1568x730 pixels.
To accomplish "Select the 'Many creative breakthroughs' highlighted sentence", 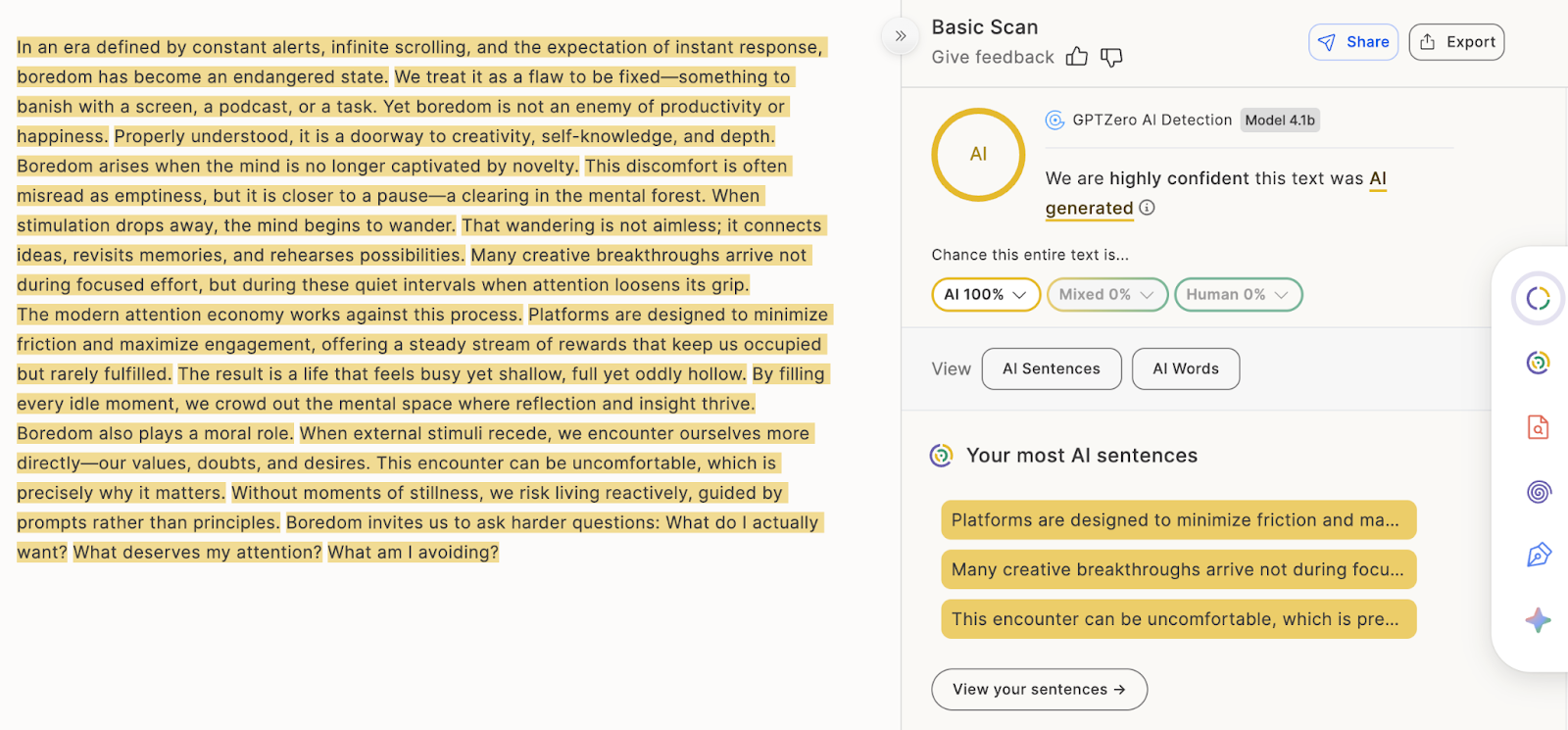I will click(x=1178, y=569).
